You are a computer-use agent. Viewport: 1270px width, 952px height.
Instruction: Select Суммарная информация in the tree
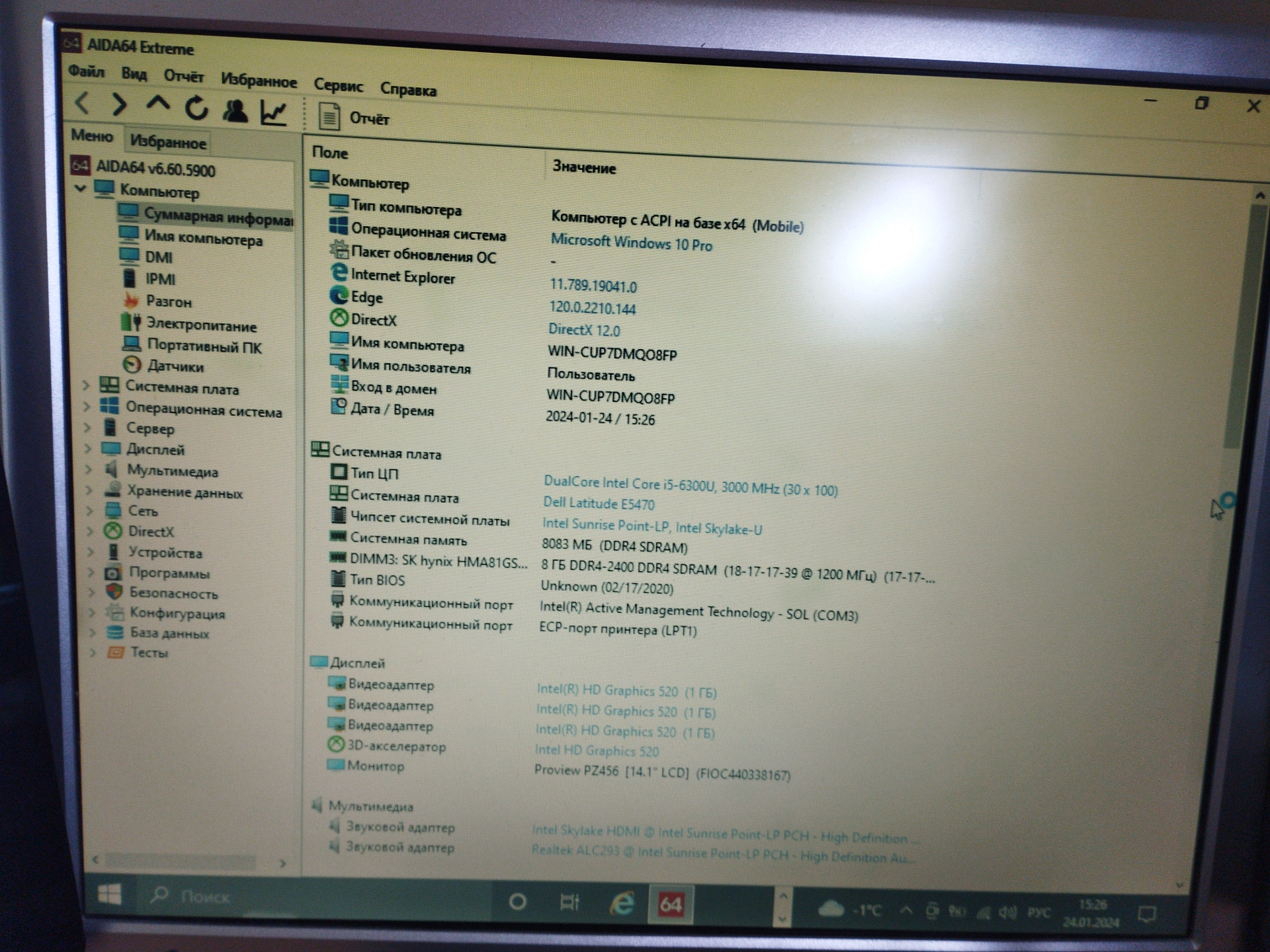click(204, 216)
